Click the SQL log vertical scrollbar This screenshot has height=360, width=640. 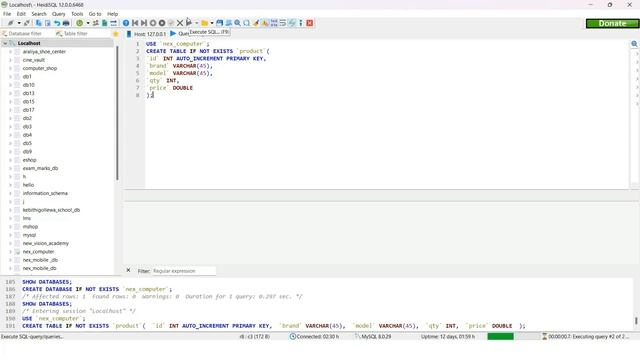(636, 321)
